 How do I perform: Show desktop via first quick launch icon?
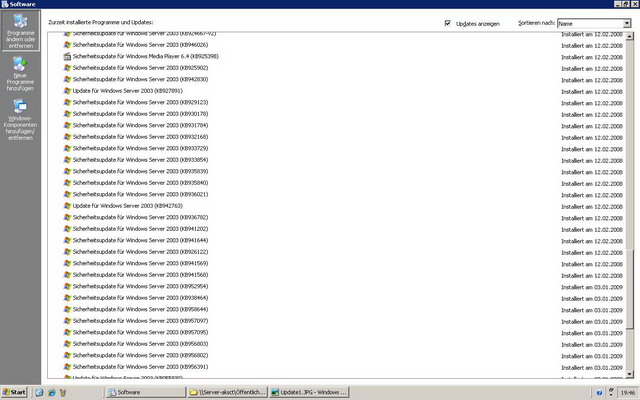[x=39, y=392]
